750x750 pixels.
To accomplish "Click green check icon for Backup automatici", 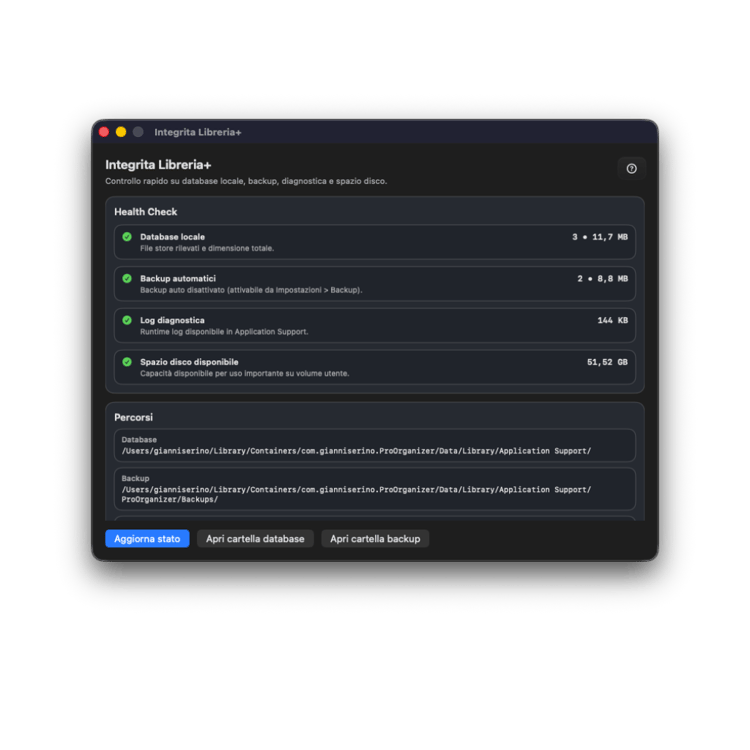I will [x=127, y=278].
